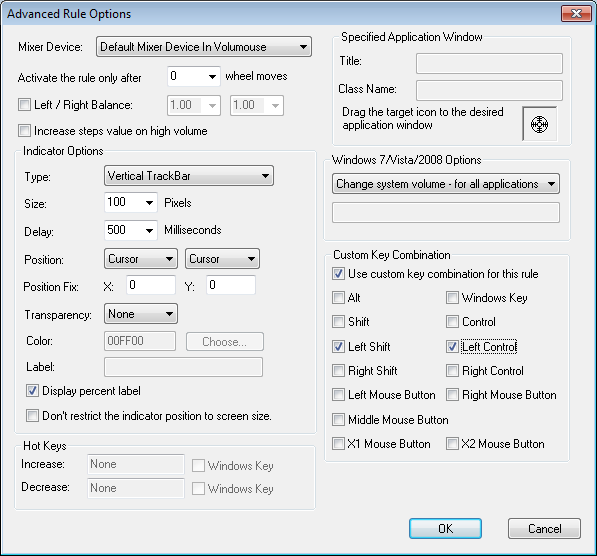Expand the indicator Type dropdown

point(189,176)
